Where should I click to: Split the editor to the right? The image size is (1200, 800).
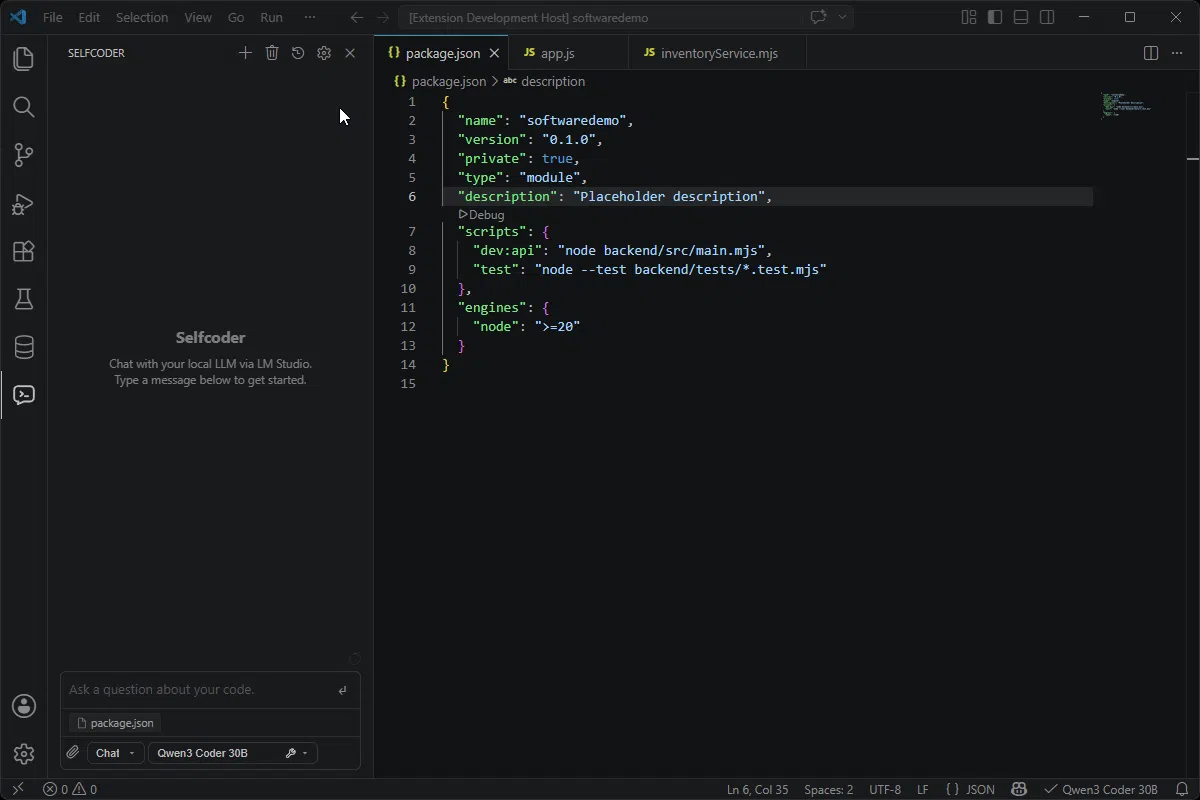[x=1151, y=53]
